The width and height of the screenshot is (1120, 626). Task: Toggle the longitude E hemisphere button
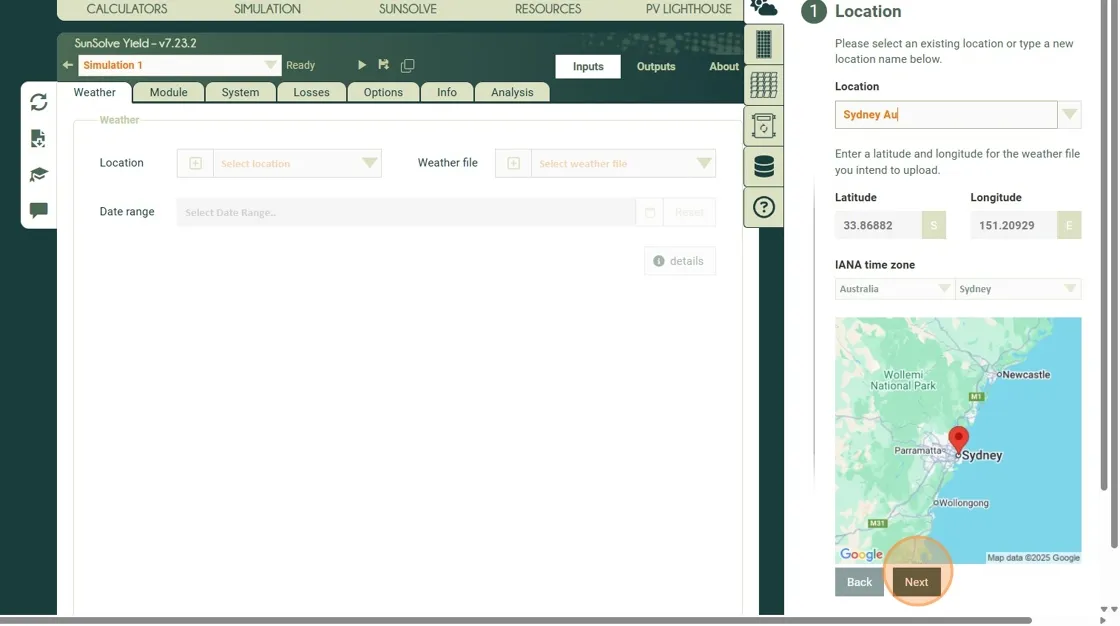tap(1068, 226)
